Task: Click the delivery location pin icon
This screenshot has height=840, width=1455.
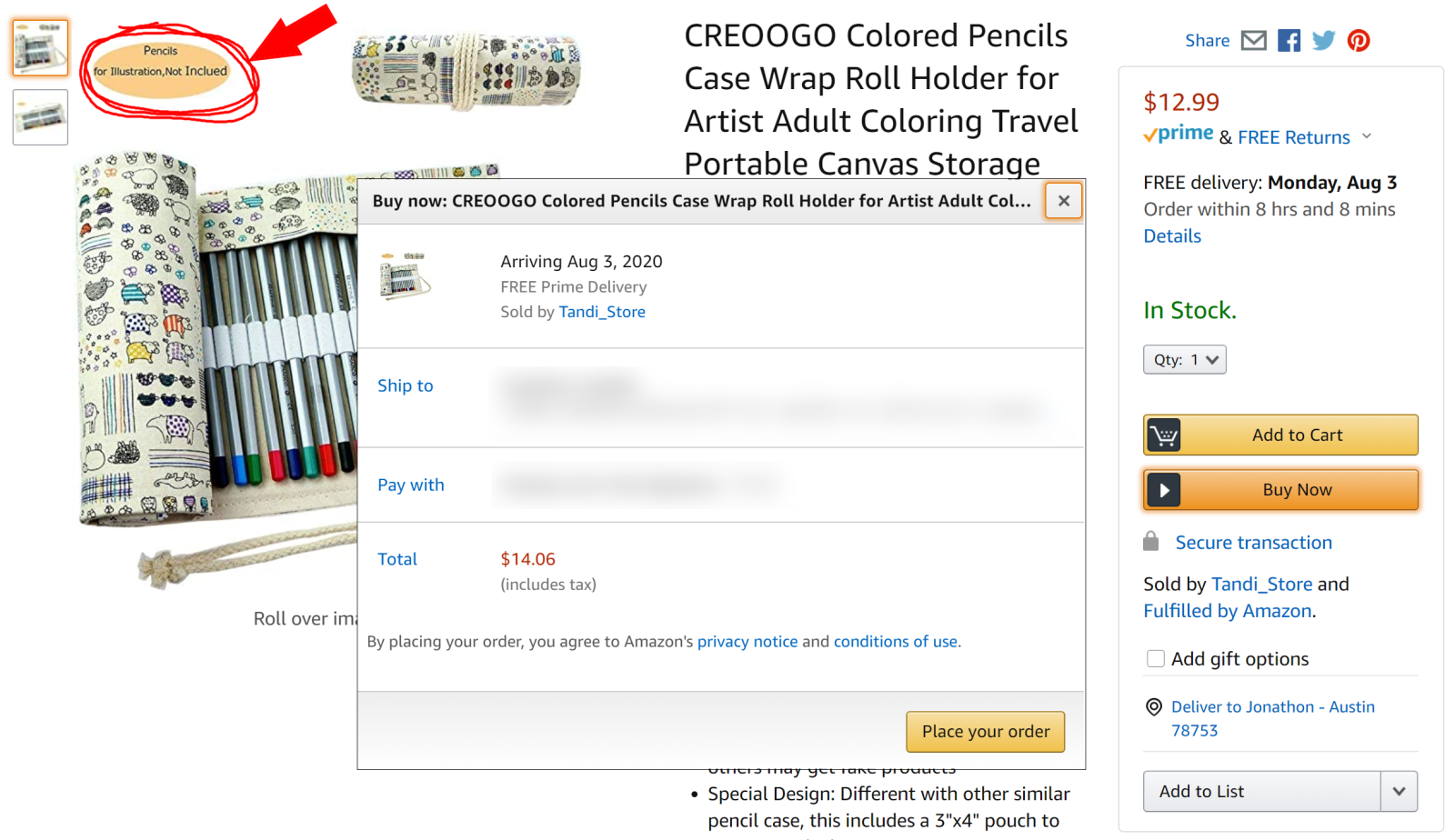Action: (1154, 707)
